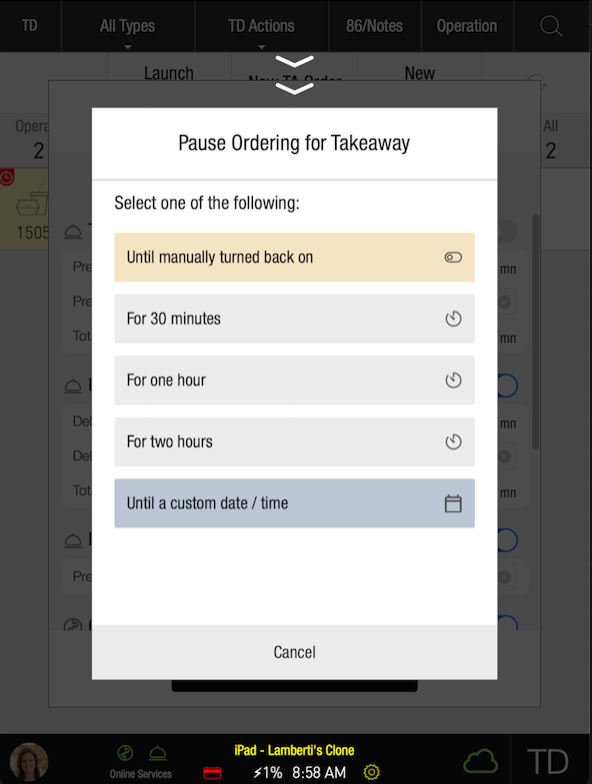Choose pause For one hour
The width and height of the screenshot is (592, 784).
pyautogui.click(x=294, y=380)
